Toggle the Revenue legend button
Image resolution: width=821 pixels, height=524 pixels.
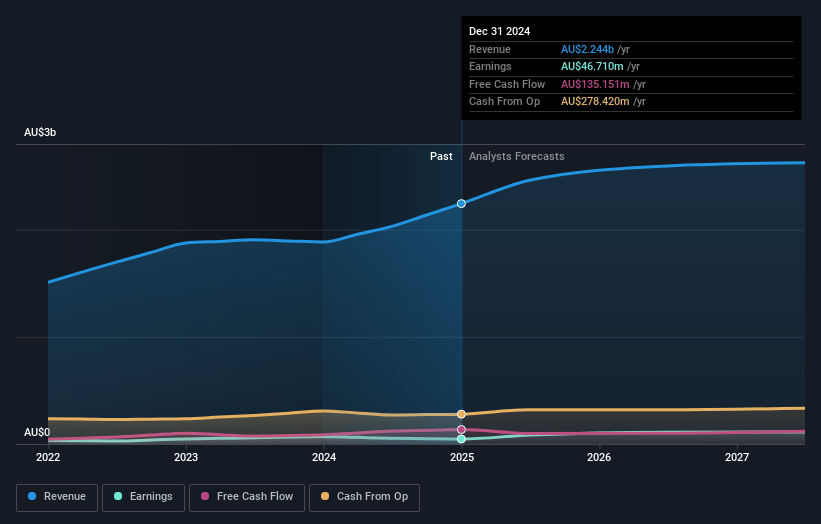[x=57, y=497]
